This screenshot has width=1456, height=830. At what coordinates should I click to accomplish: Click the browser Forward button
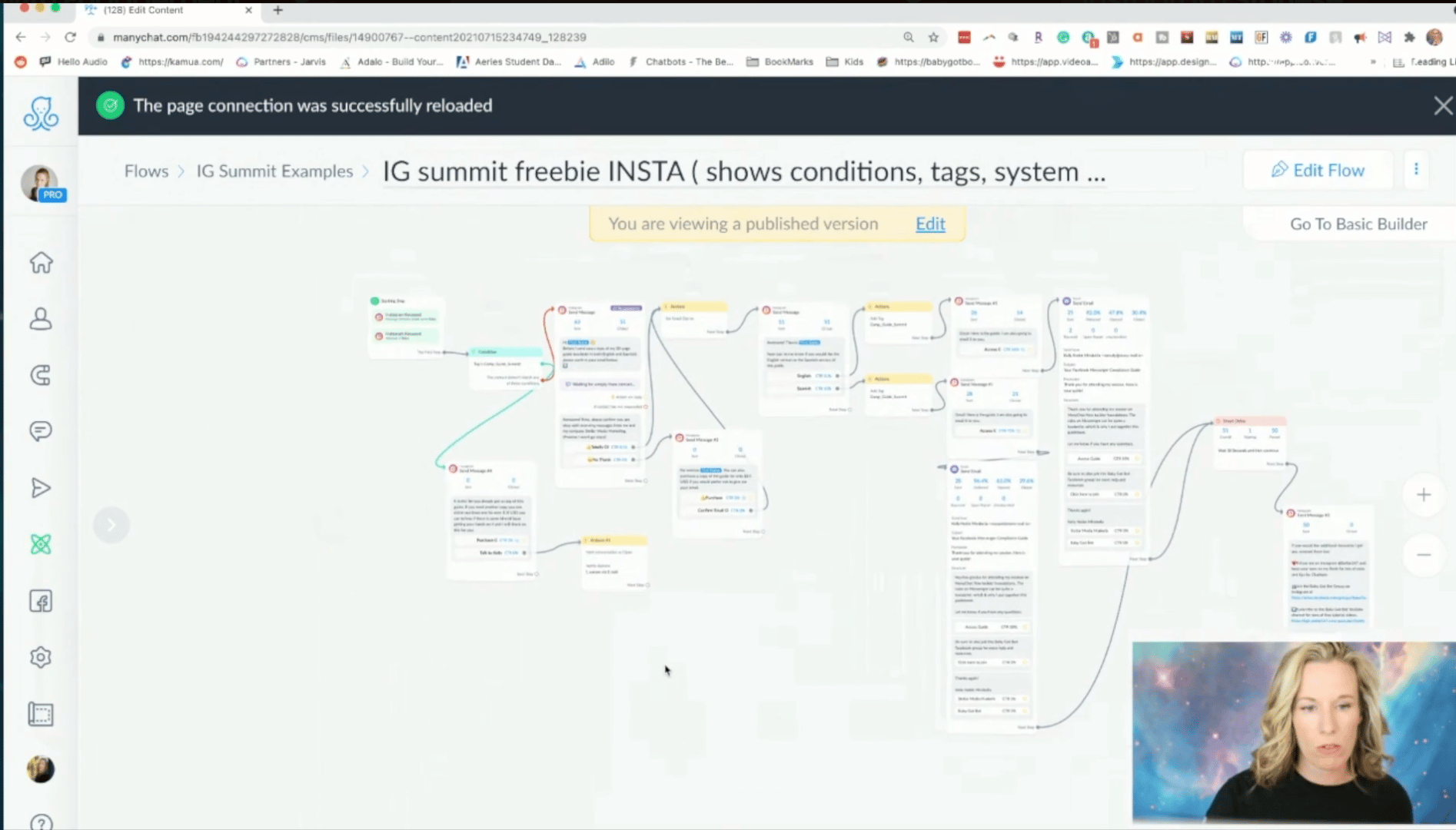pyautogui.click(x=45, y=37)
